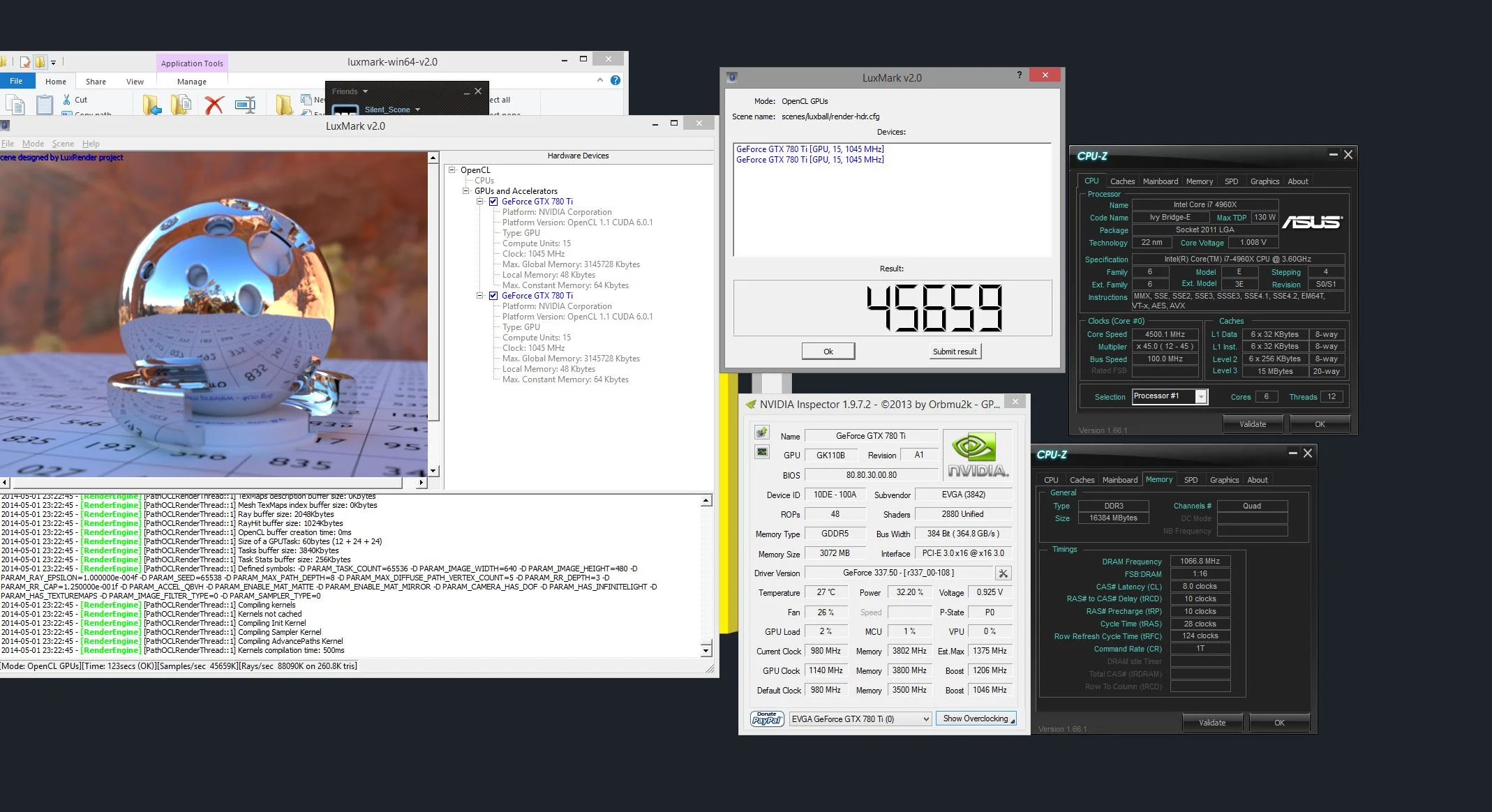Click the properties icon in the Explorer quick access toolbar
Image resolution: width=1492 pixels, height=812 pixels.
(x=25, y=62)
